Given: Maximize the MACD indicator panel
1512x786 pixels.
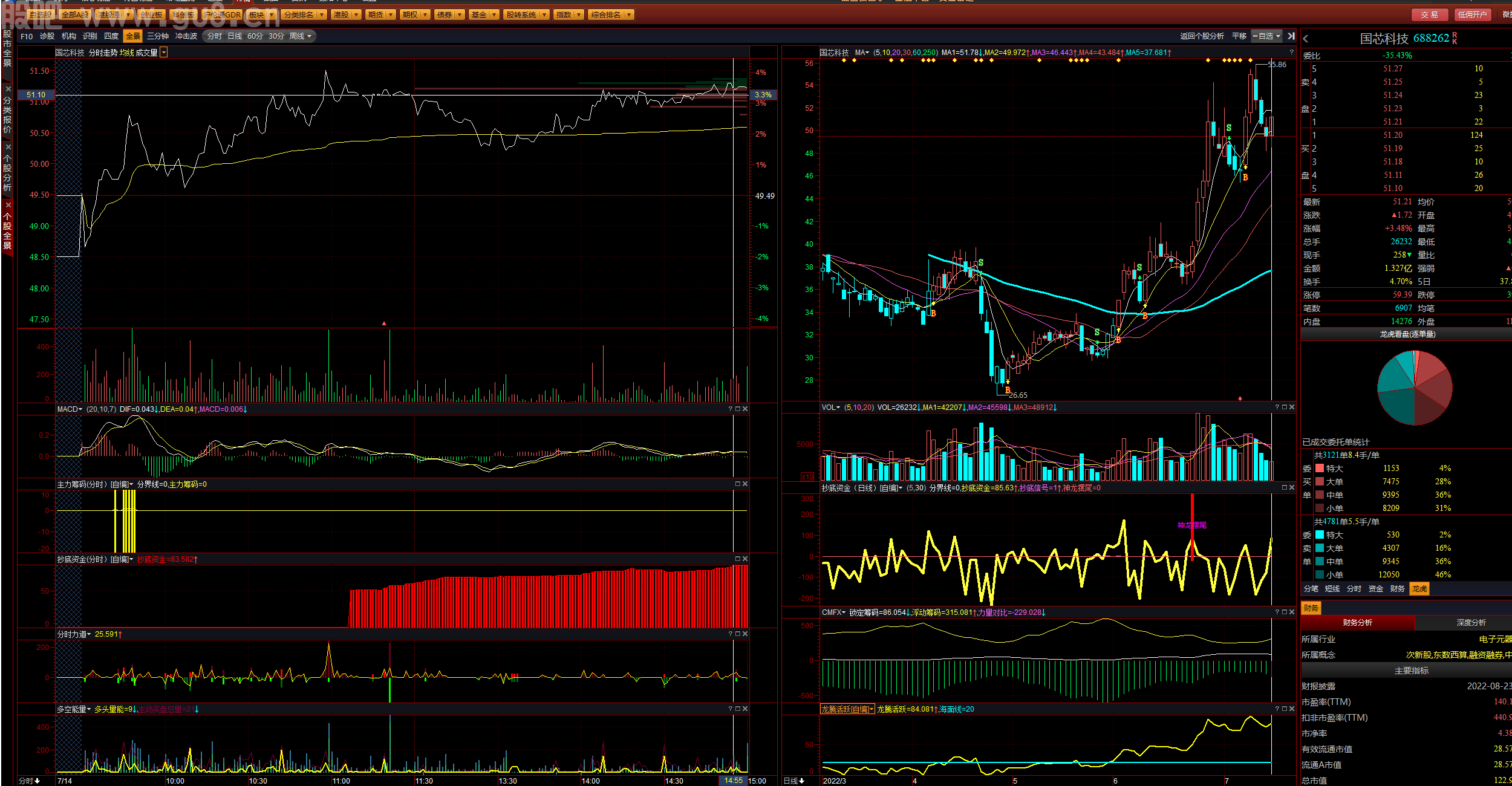Looking at the screenshot, I should 738,409.
